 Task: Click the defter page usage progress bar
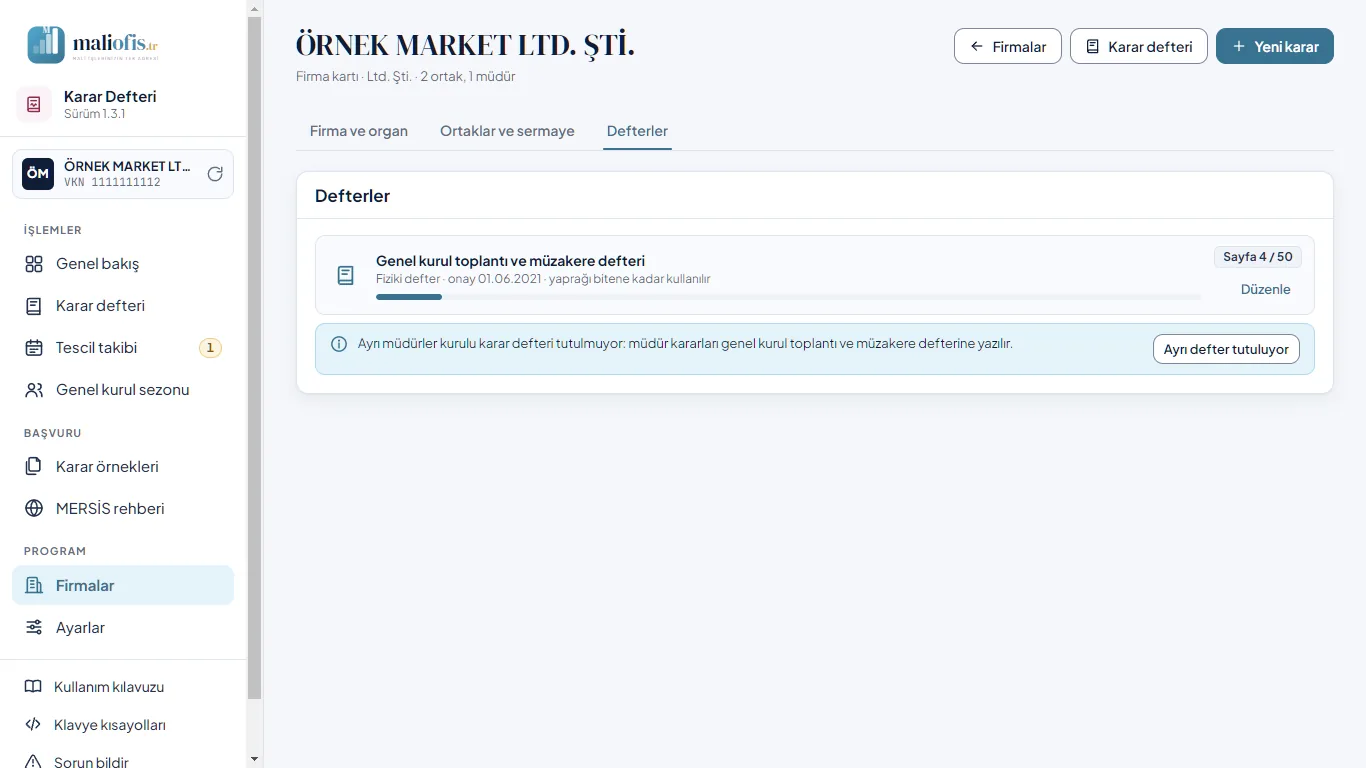788,297
